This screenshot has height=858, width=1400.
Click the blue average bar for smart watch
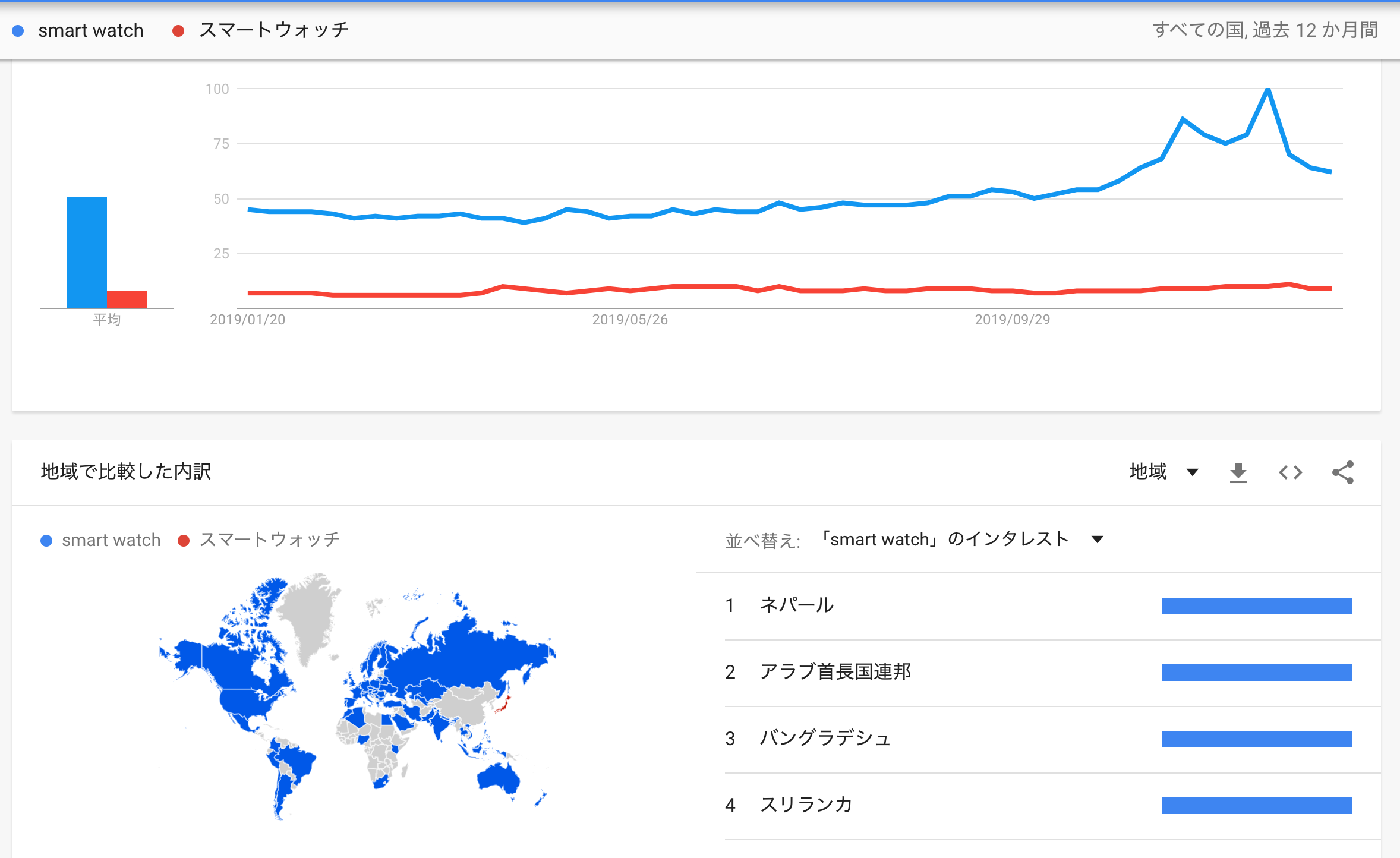point(87,253)
